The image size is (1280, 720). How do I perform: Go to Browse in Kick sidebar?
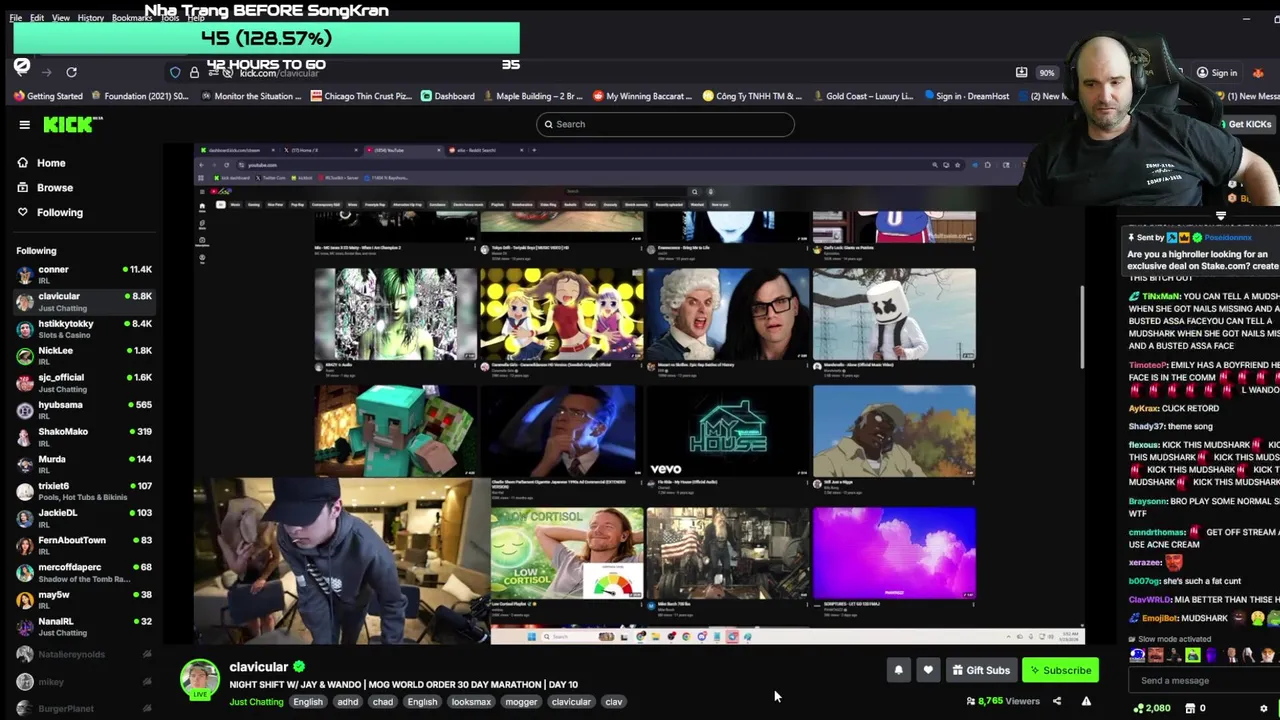pyautogui.click(x=55, y=188)
